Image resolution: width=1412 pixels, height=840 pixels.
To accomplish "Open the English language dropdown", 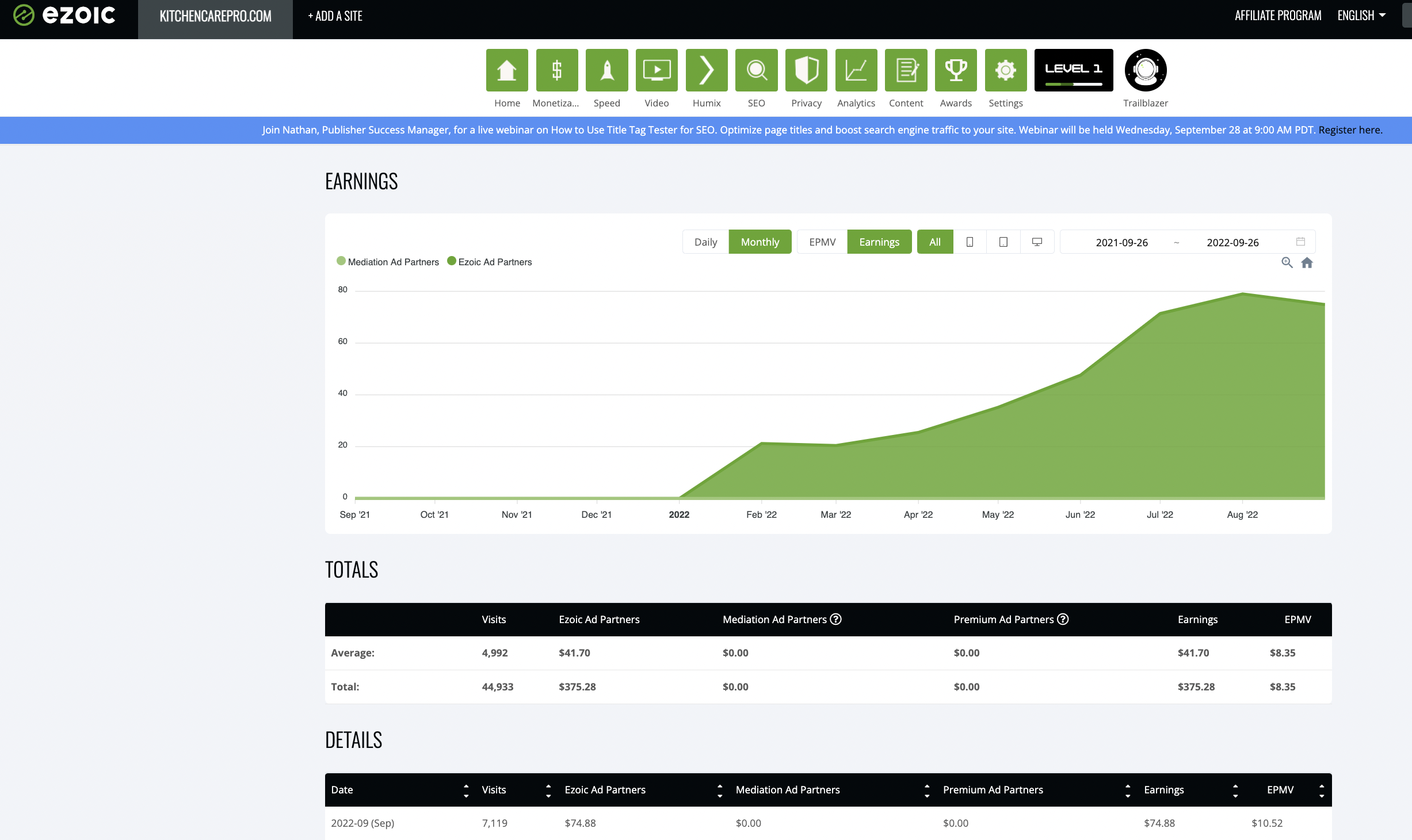I will (1361, 16).
